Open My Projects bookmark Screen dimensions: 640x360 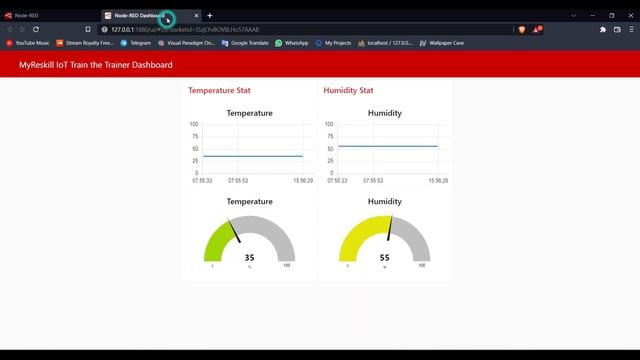(333, 43)
